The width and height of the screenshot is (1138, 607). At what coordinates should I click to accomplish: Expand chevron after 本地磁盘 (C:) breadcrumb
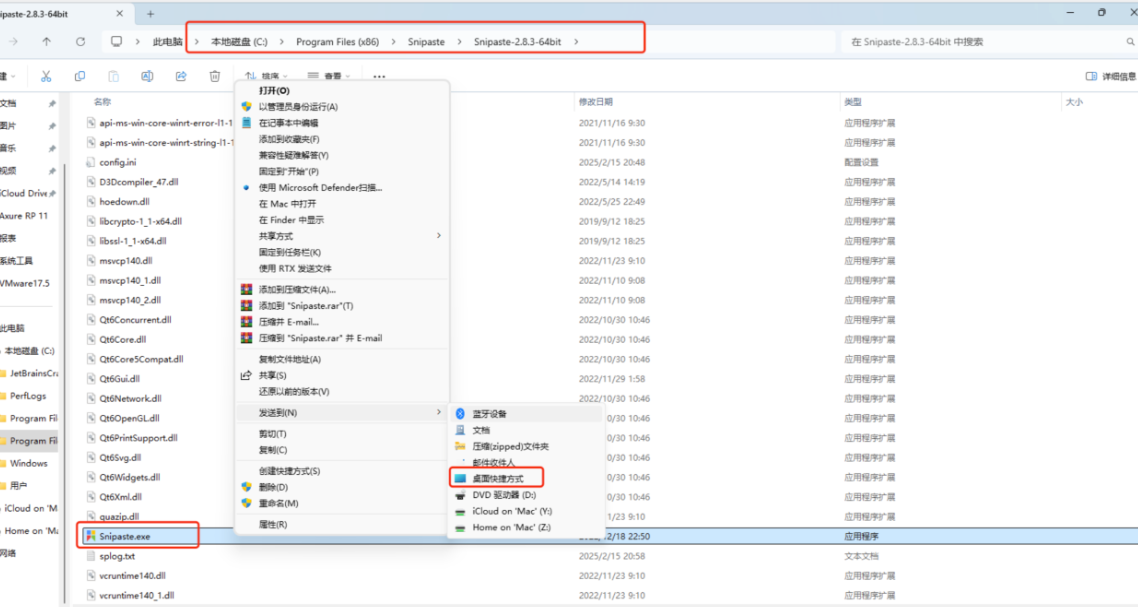(282, 41)
